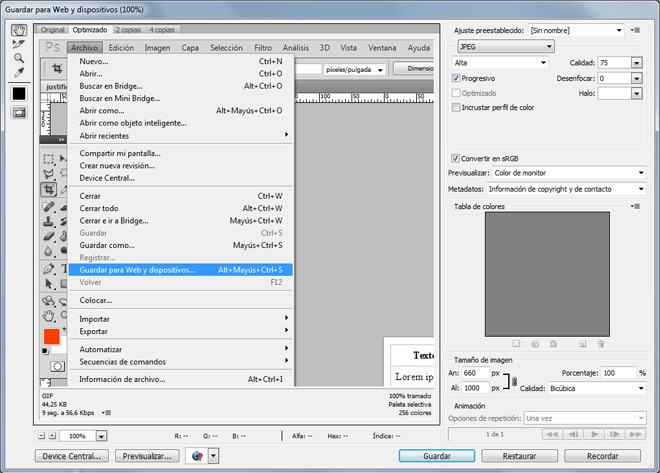Toggle slices visibility button
This screenshot has height=473, width=660.
[19, 112]
